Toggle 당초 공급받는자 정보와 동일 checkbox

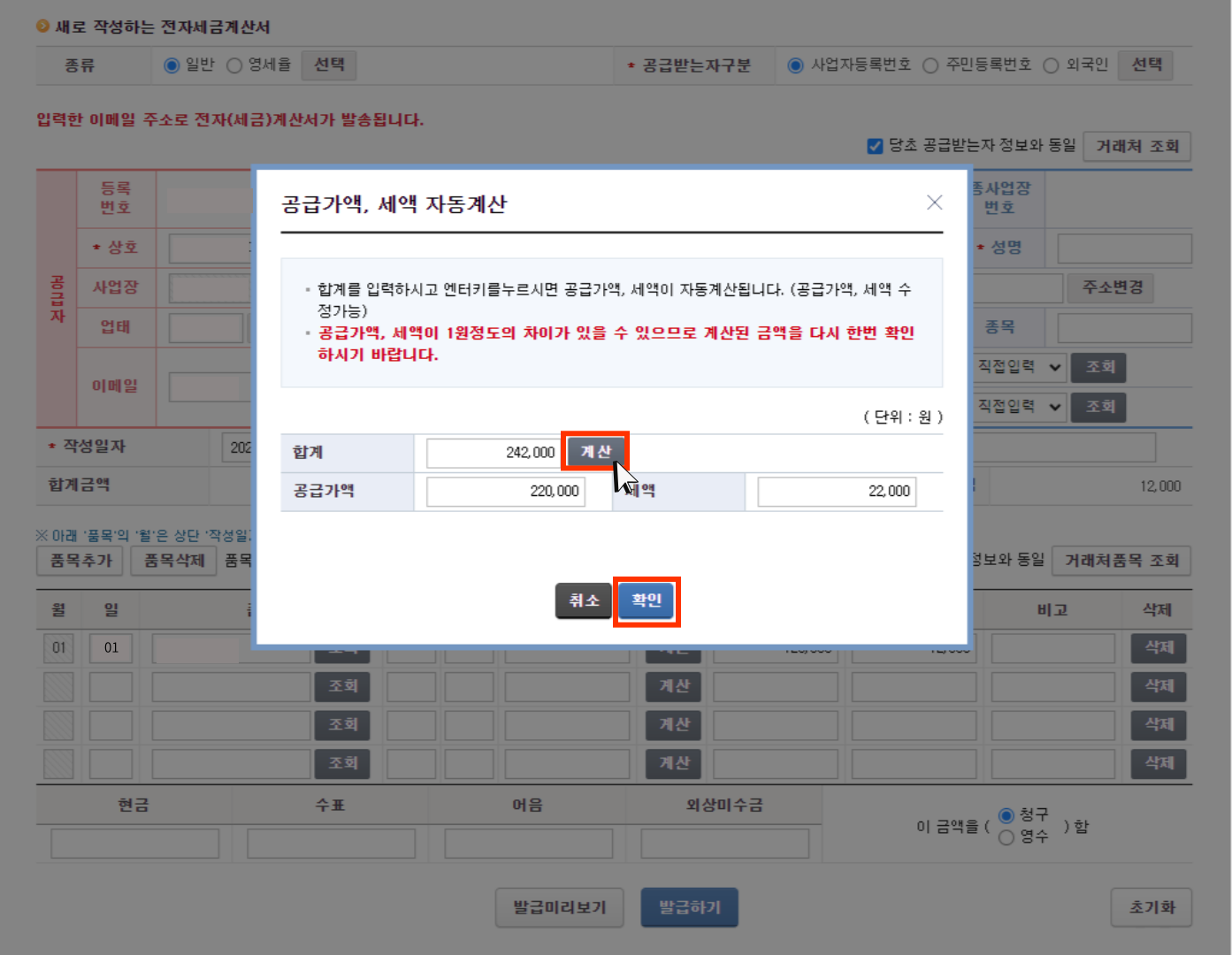(x=875, y=146)
